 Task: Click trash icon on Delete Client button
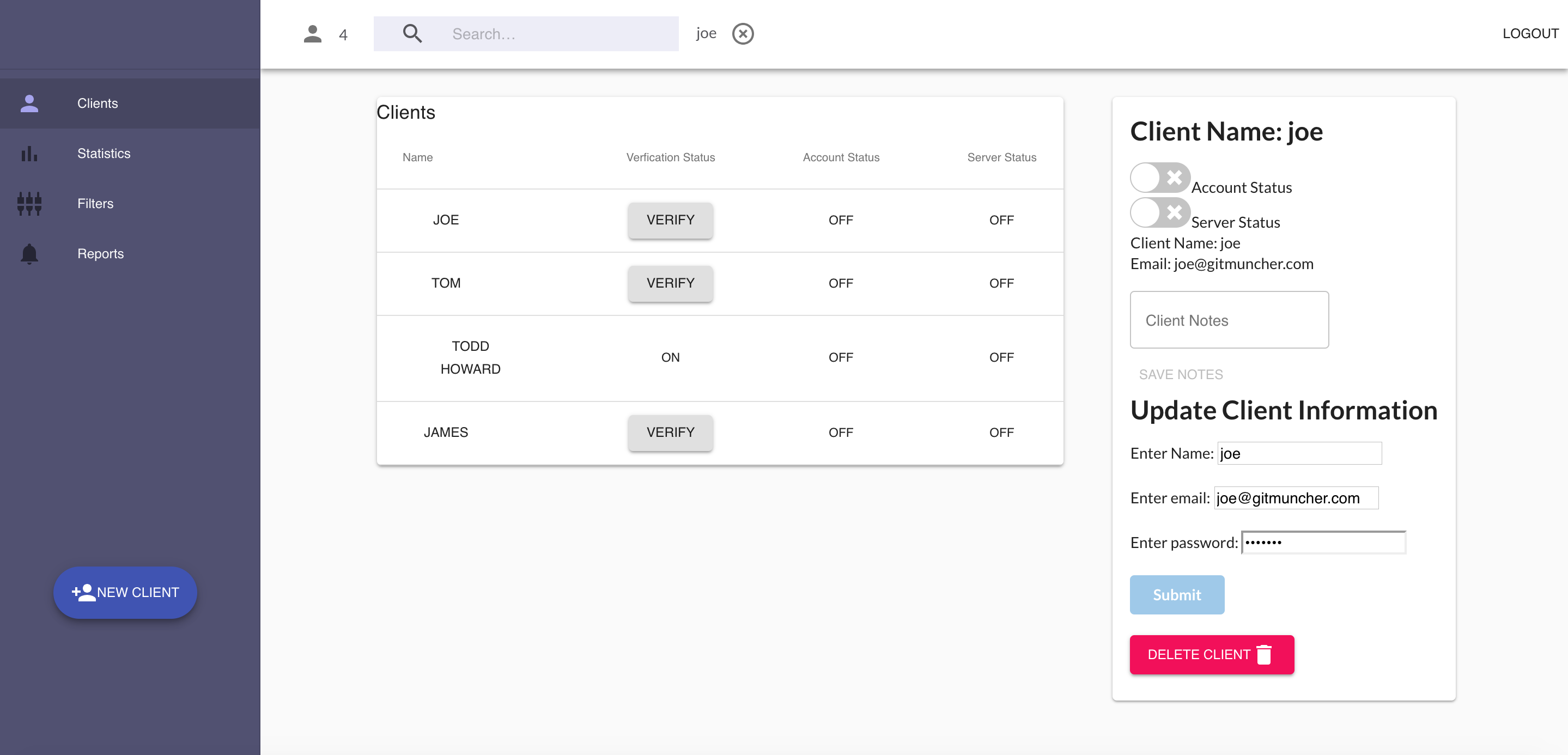[x=1263, y=655]
